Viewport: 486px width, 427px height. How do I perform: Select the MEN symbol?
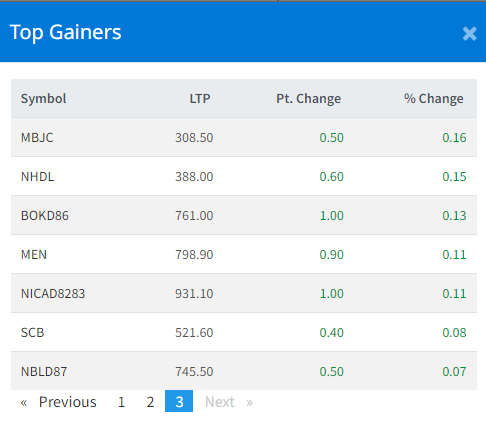(x=34, y=254)
